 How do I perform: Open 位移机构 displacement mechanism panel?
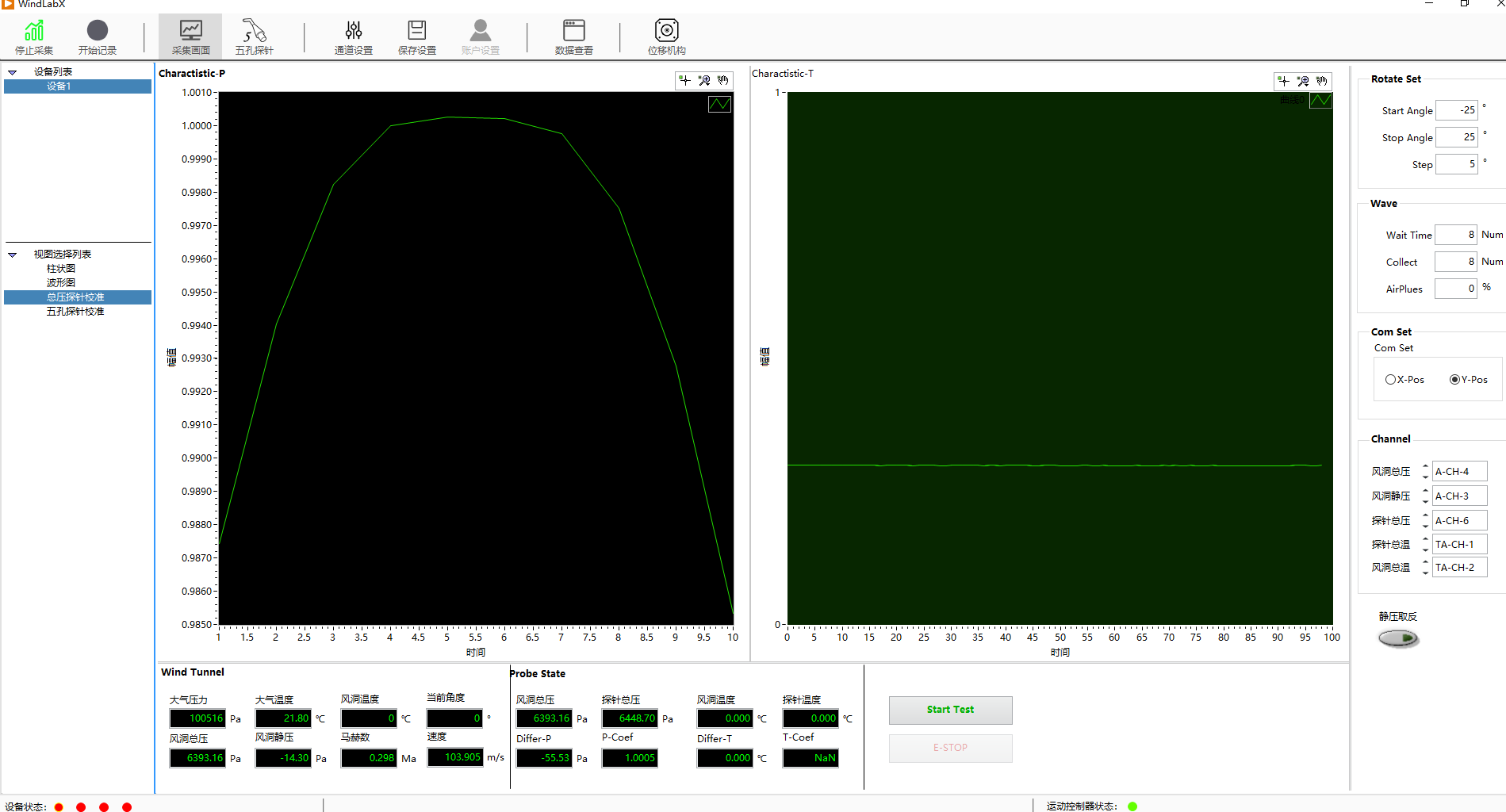(667, 36)
